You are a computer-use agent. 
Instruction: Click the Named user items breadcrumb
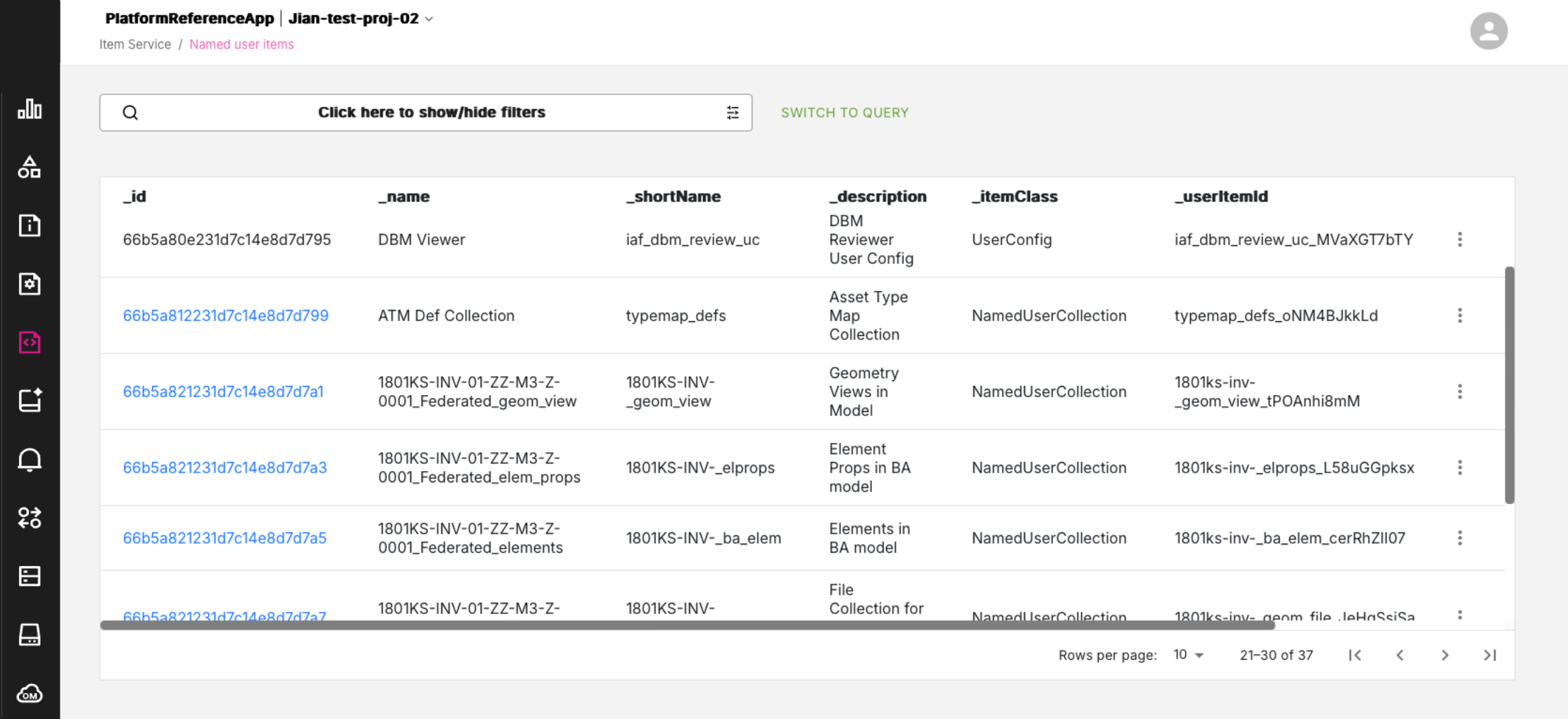coord(241,44)
